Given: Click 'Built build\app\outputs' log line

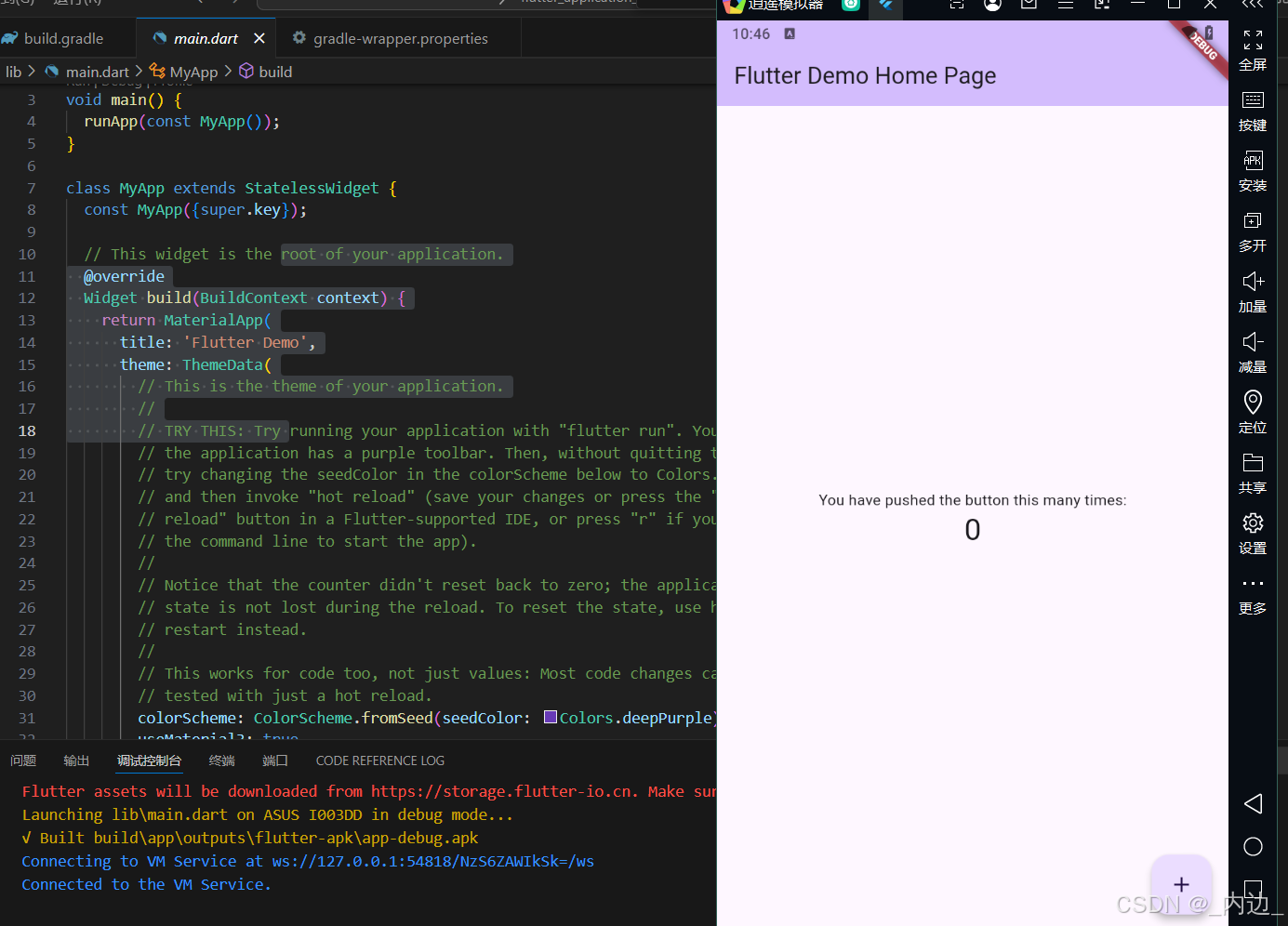Looking at the screenshot, I should (x=250, y=838).
